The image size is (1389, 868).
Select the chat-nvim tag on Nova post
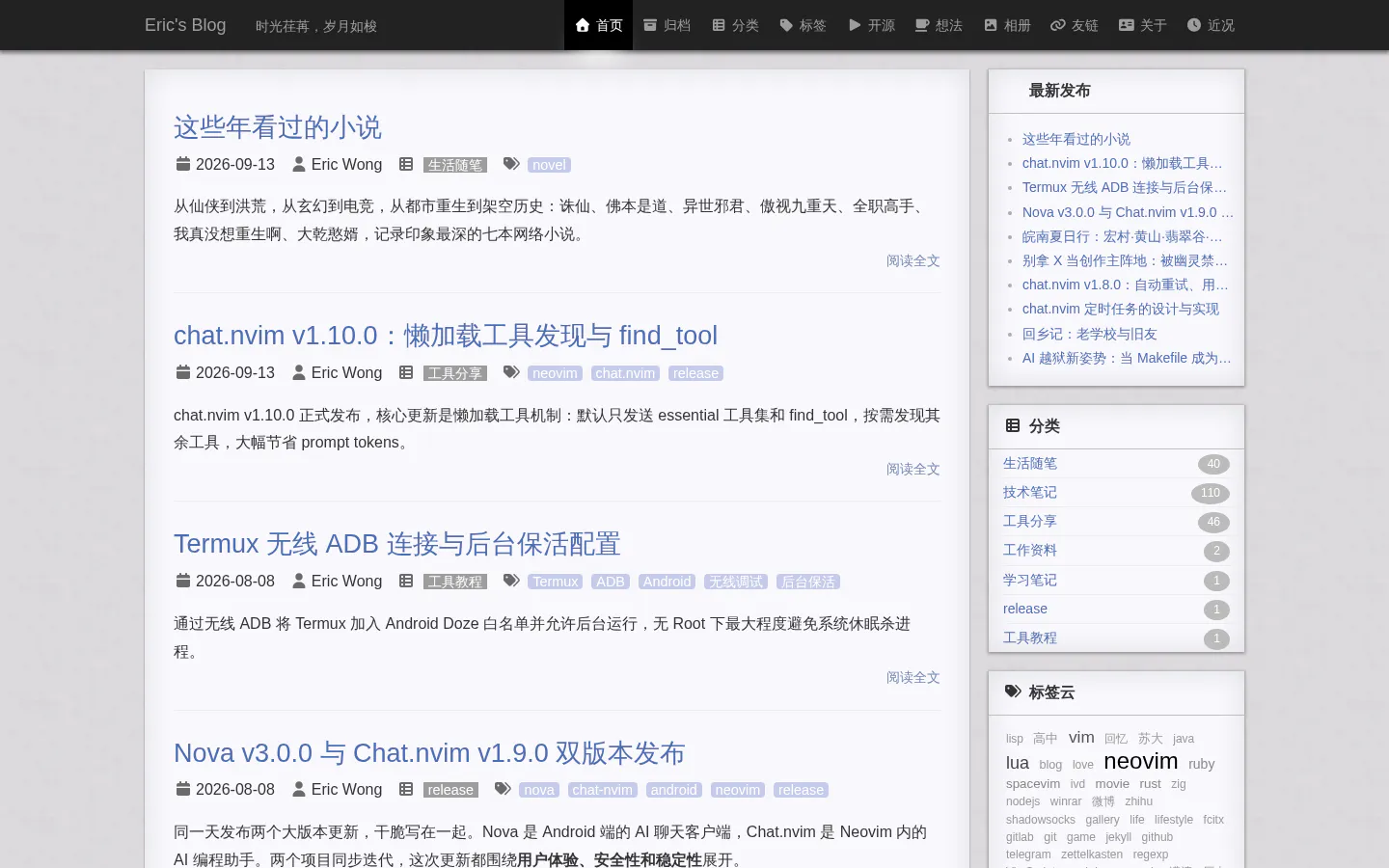point(603,790)
